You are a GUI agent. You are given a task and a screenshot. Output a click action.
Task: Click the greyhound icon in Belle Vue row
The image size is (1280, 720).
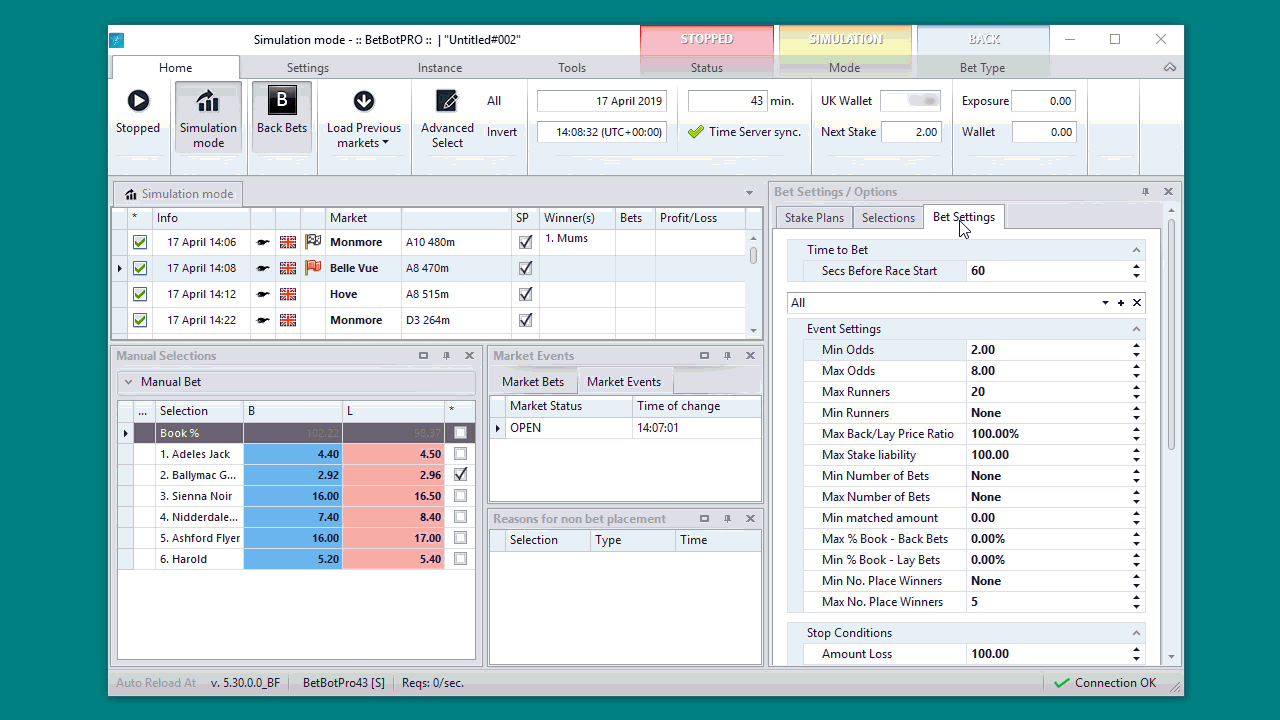263,268
